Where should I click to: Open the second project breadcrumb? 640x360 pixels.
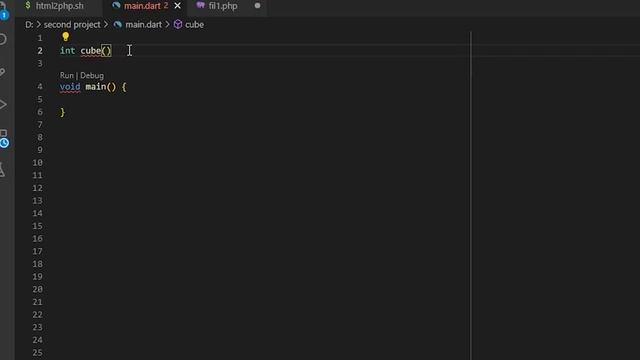pos(72,24)
